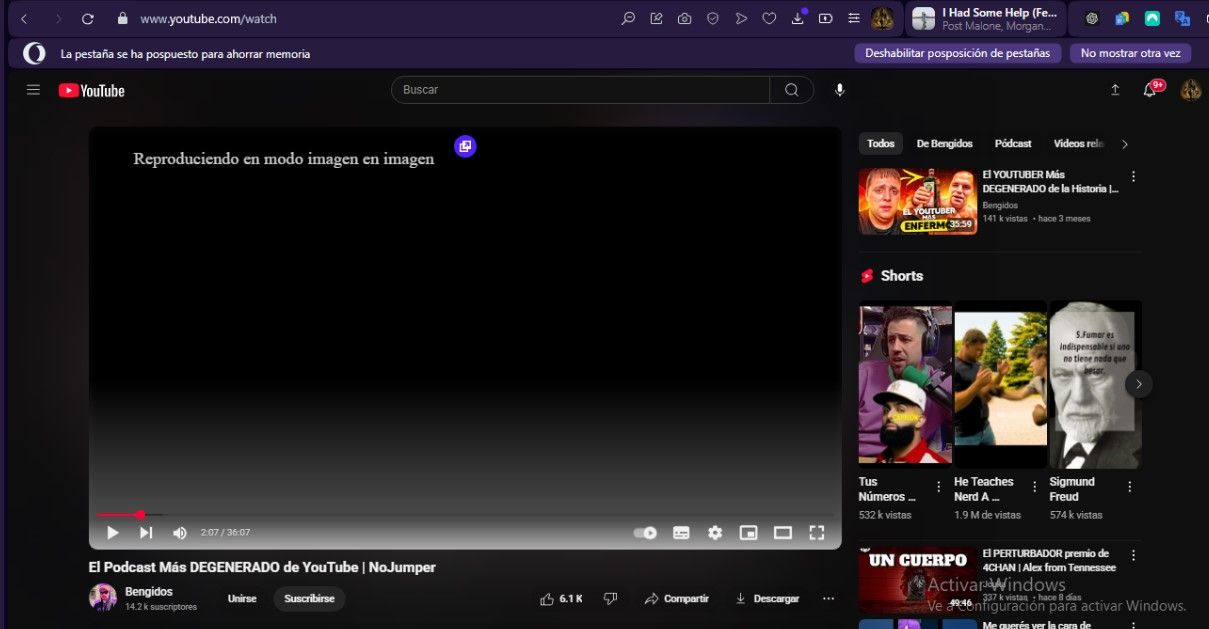
Task: Switch to theater mode view
Action: pyautogui.click(x=783, y=533)
